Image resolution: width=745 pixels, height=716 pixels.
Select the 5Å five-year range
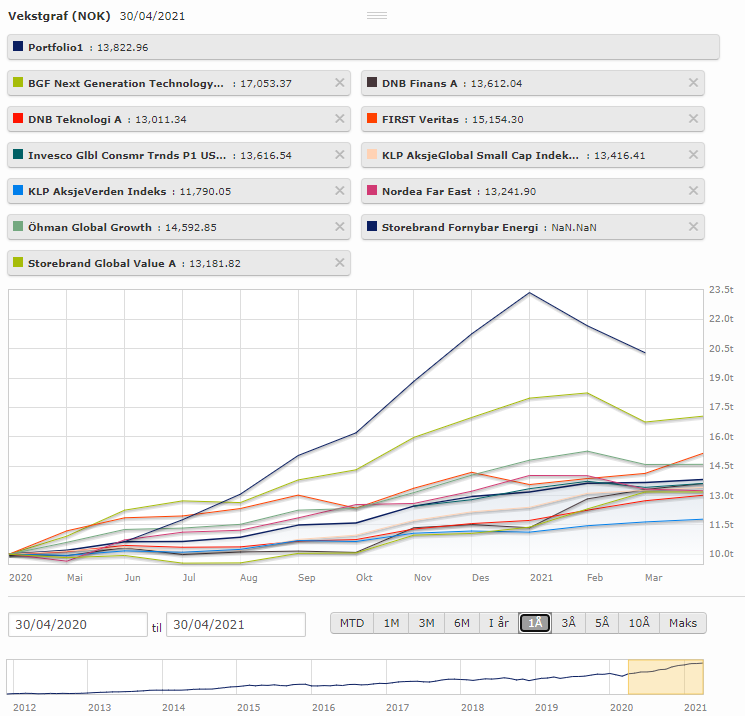point(602,623)
